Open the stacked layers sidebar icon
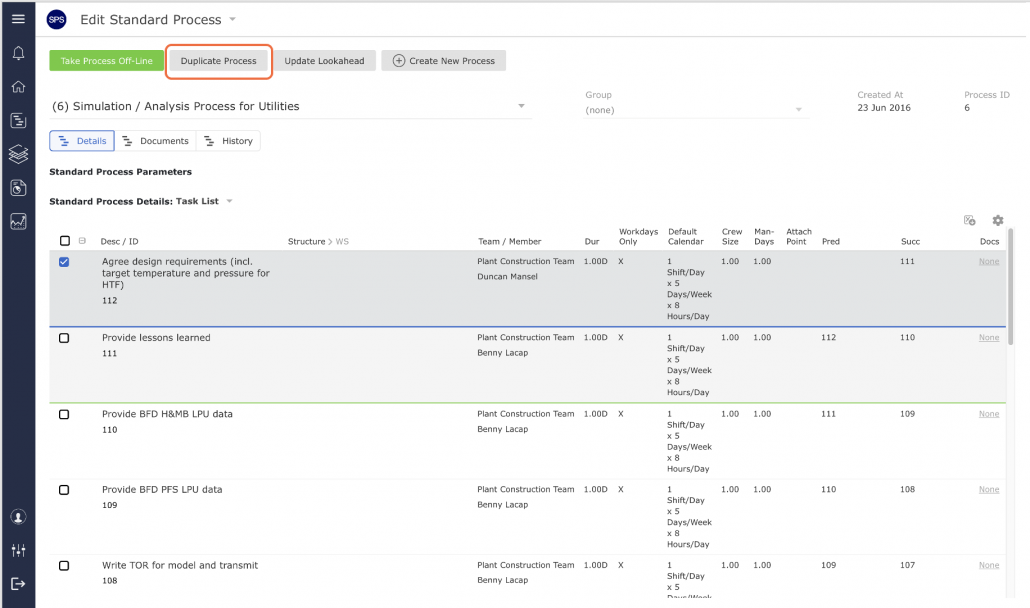The image size is (1030, 608). pos(18,154)
